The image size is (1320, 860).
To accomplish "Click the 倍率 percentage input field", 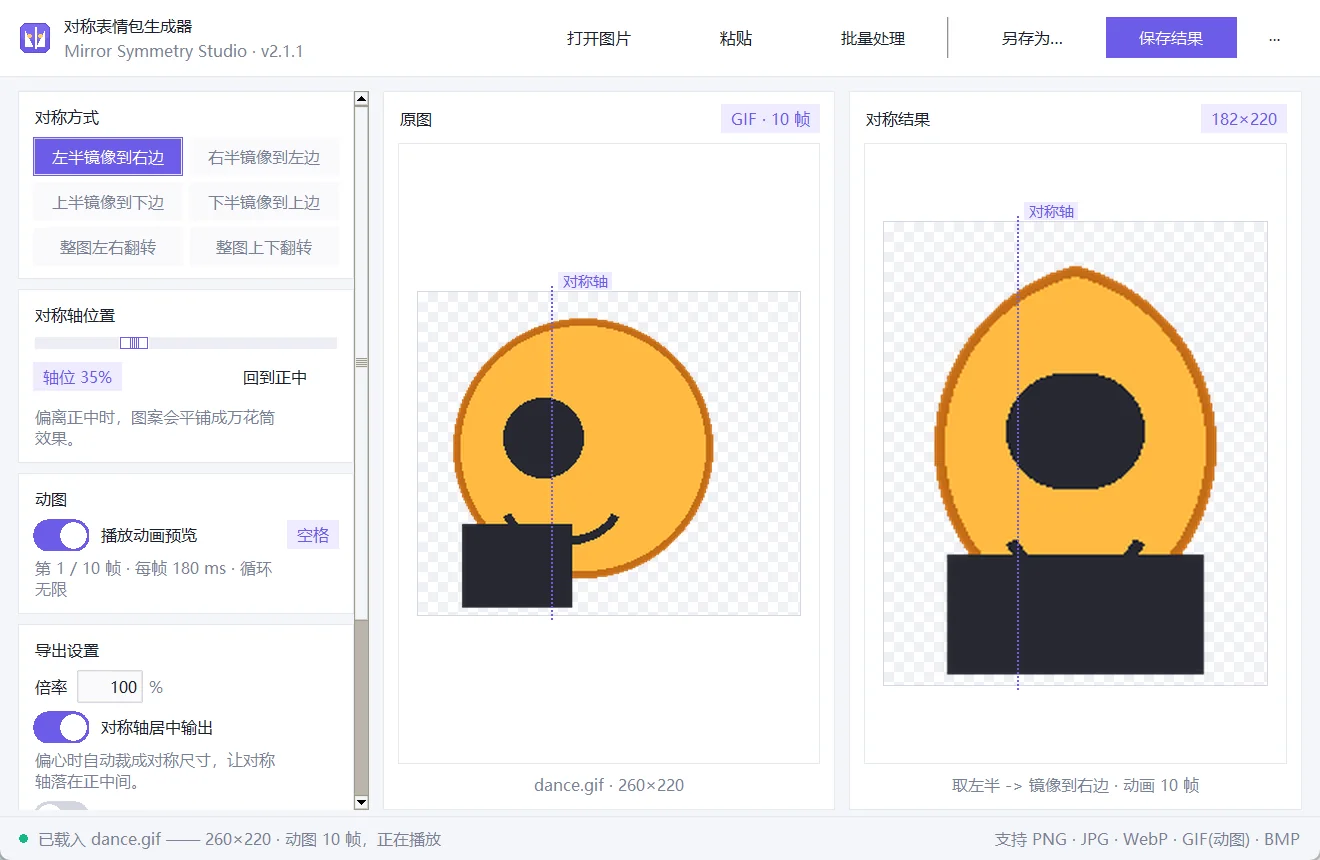I will point(110,687).
